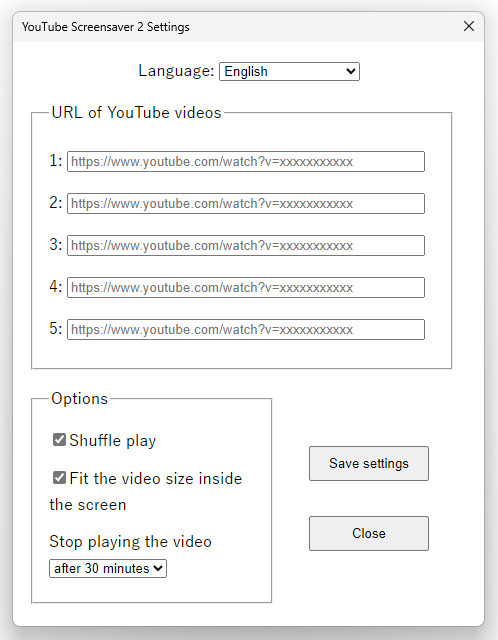Toggle Fit the video size inside checkbox

(x=59, y=478)
